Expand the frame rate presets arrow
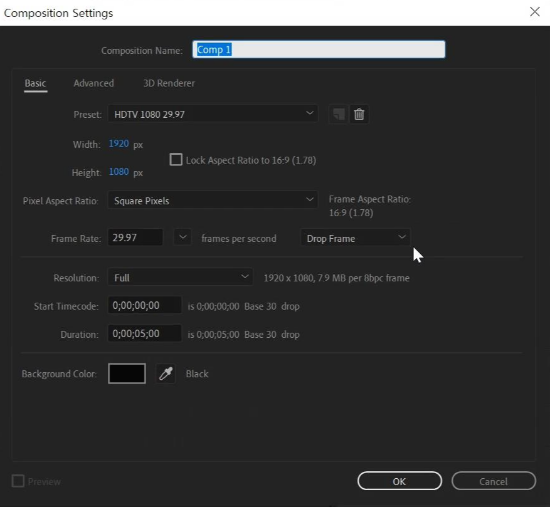Image resolution: width=550 pixels, height=507 pixels. tap(182, 238)
